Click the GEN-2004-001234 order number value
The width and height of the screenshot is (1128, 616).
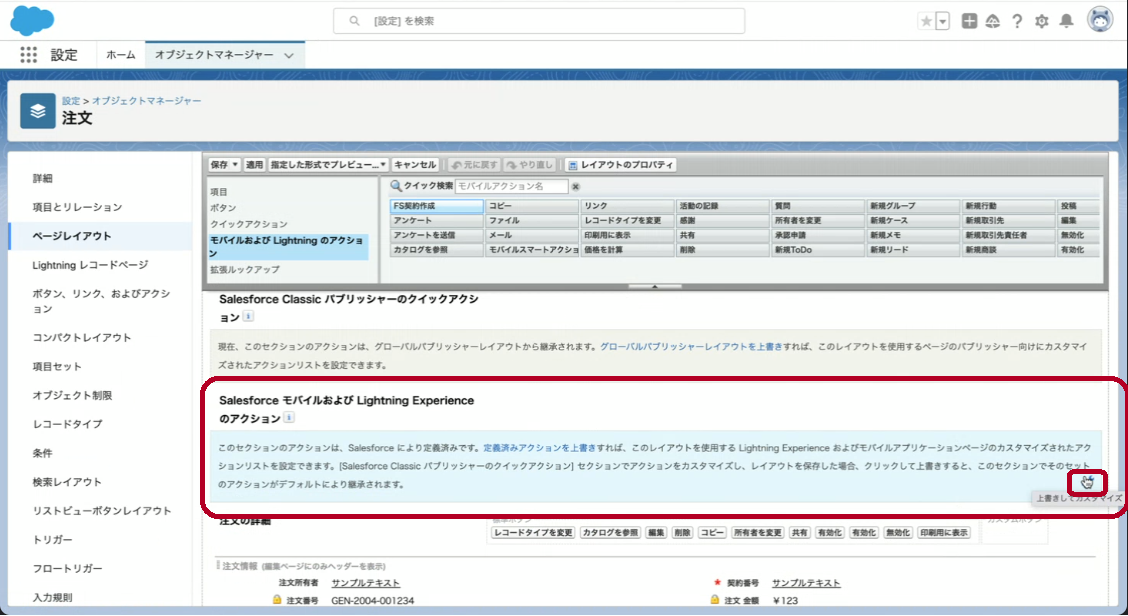tap(373, 600)
